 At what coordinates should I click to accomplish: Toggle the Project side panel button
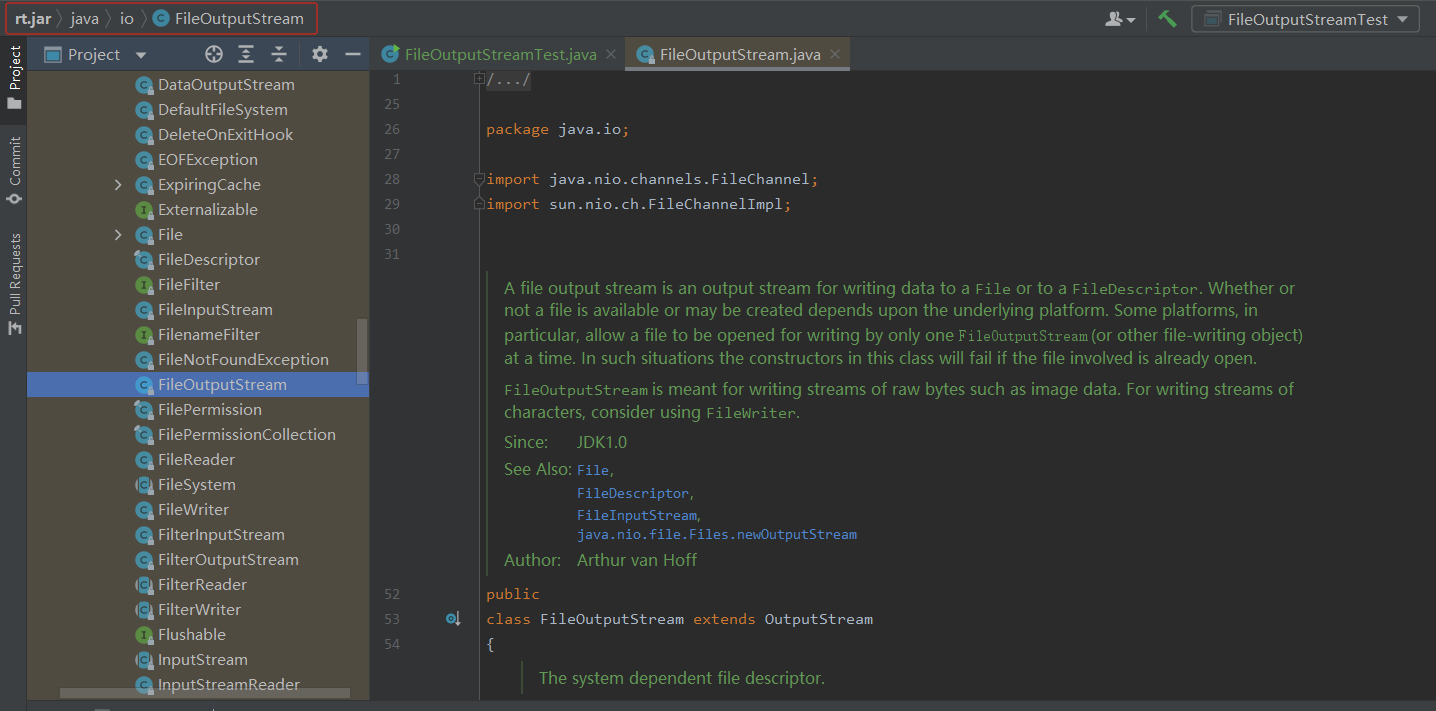tap(14, 77)
